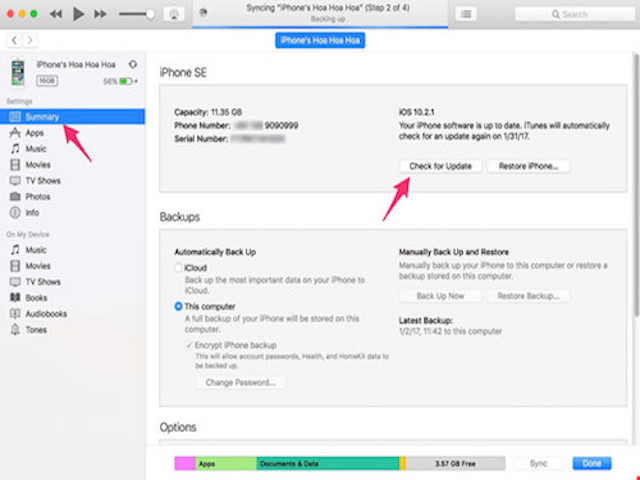This screenshot has width=640, height=480.
Task: Click the blue Done button
Action: tap(592, 463)
